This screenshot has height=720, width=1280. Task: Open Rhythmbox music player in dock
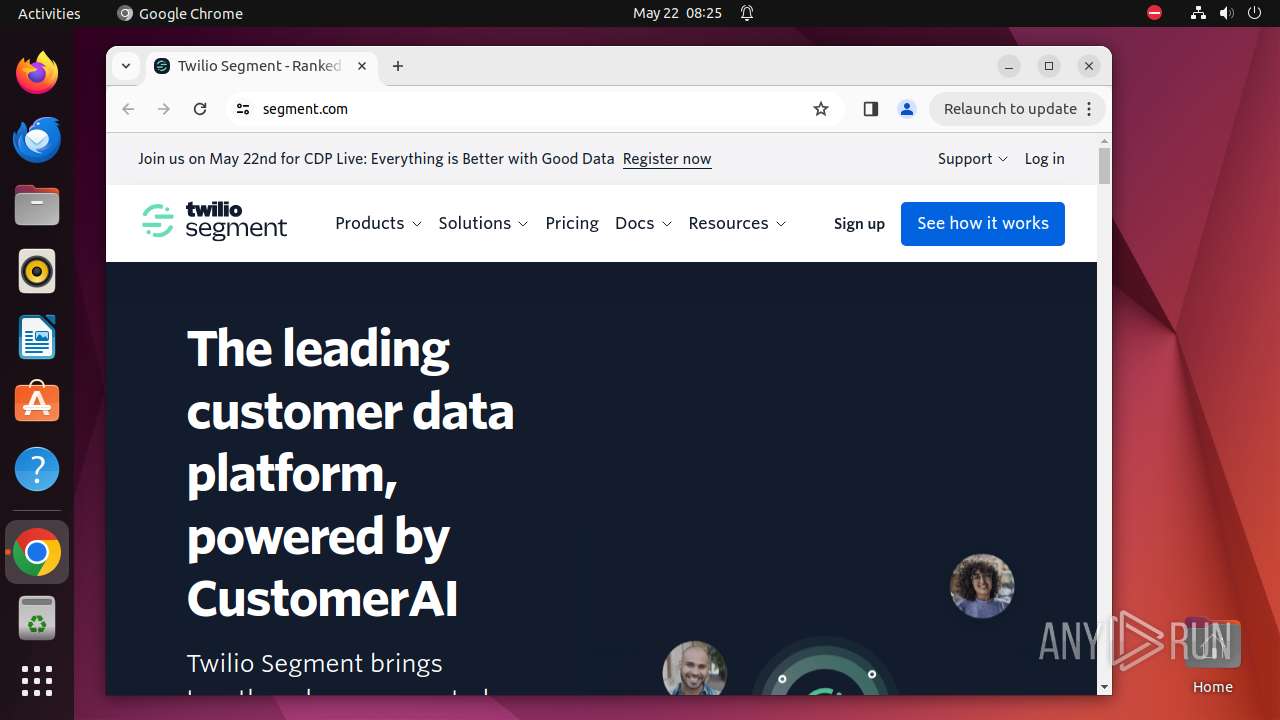pyautogui.click(x=37, y=271)
